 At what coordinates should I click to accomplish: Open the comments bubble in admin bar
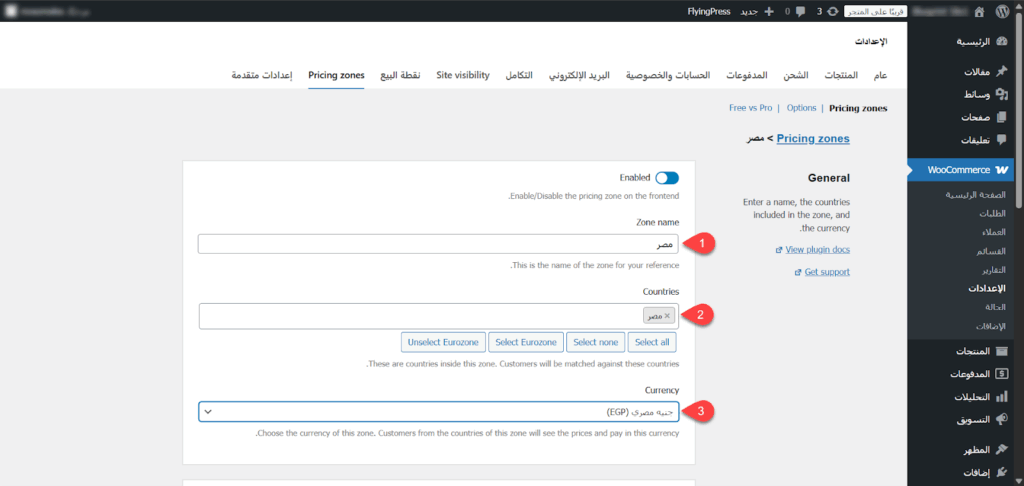800,11
